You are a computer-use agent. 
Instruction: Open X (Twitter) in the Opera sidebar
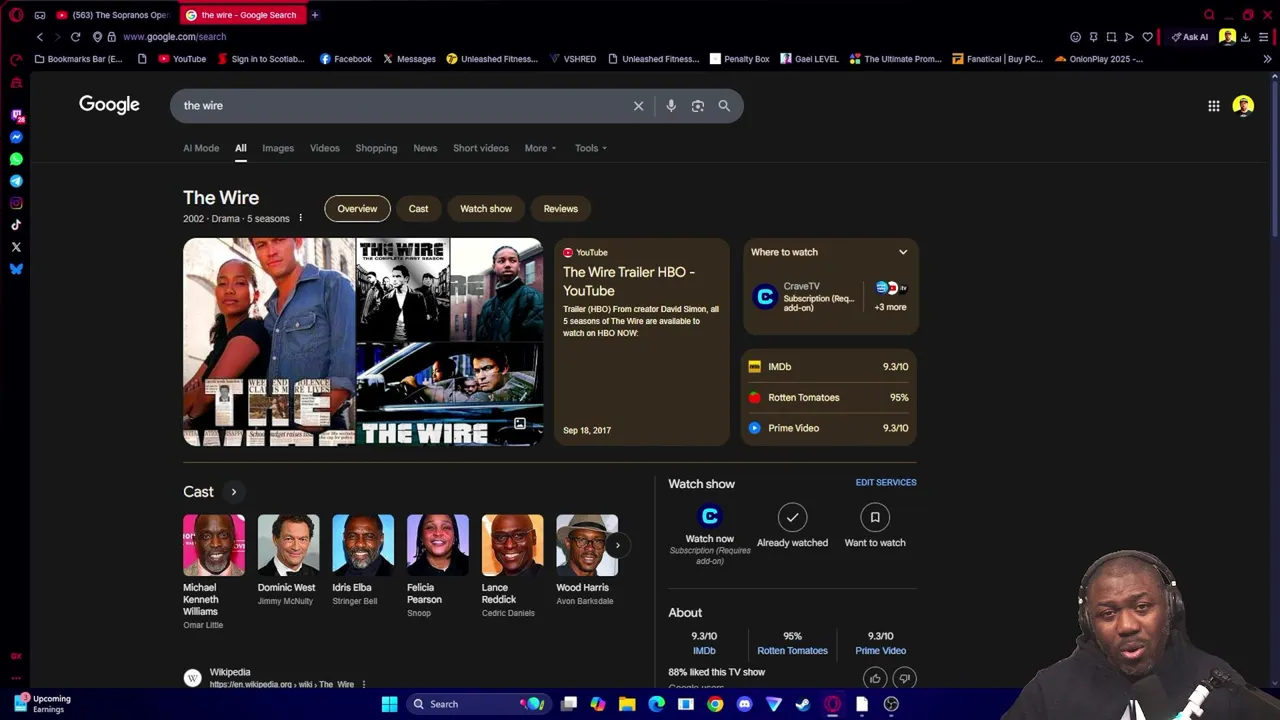pos(16,247)
